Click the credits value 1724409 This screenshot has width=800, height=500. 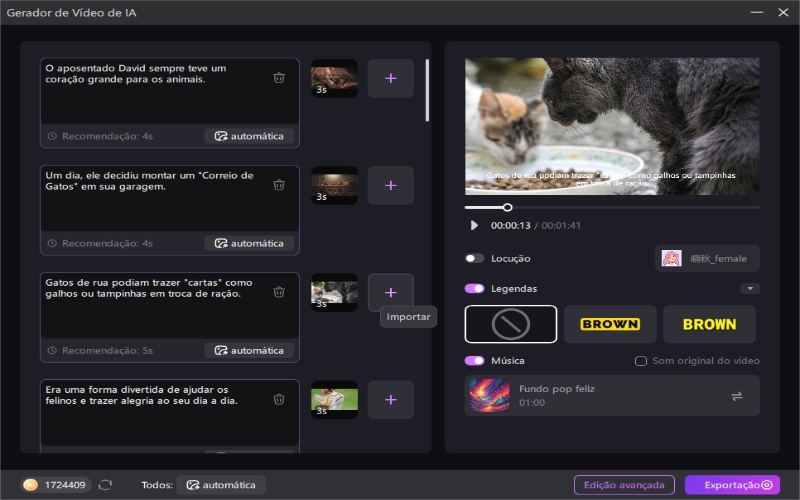[x=65, y=485]
